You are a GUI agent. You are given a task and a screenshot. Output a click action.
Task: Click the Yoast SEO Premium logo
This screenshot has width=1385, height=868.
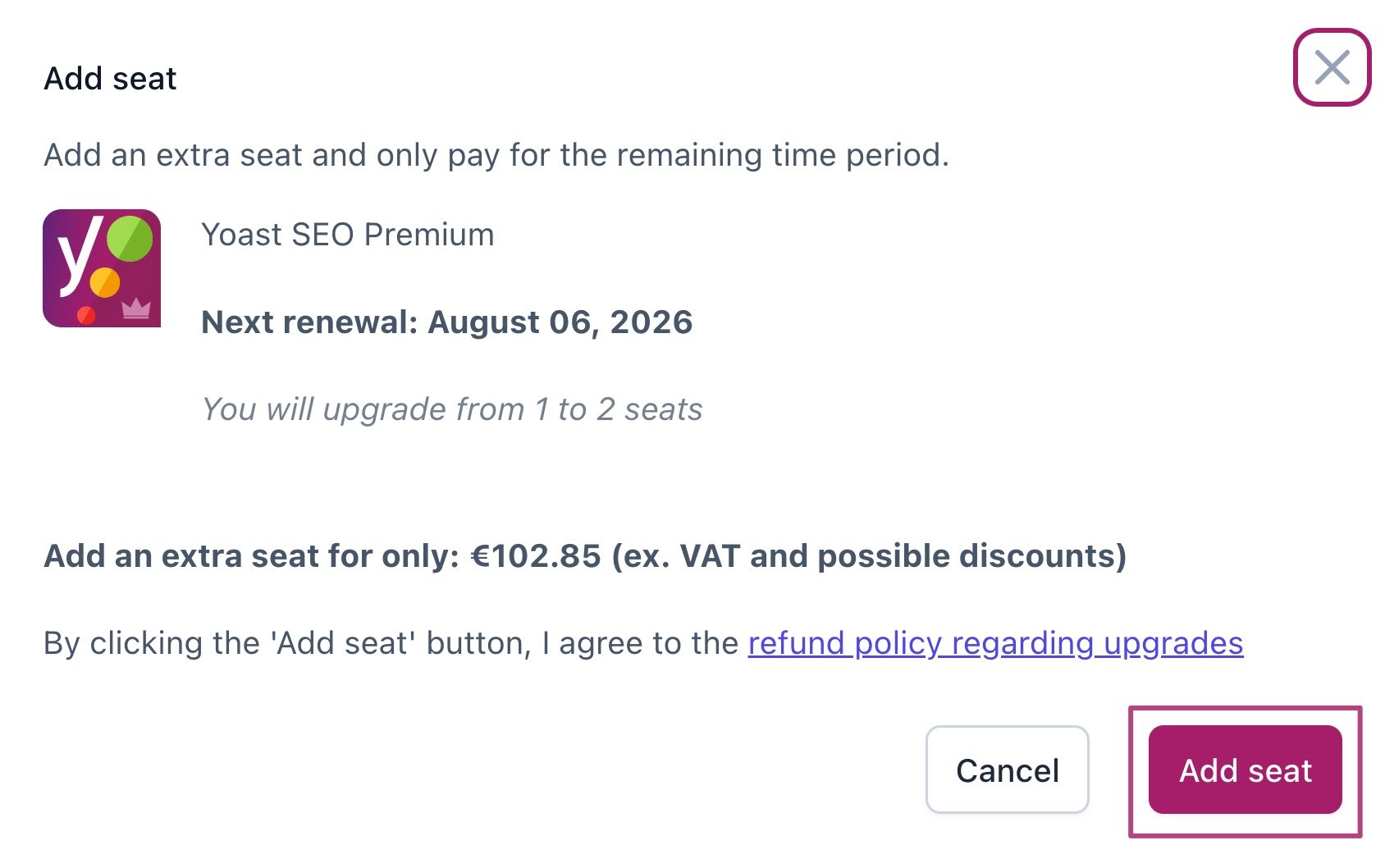pyautogui.click(x=102, y=268)
